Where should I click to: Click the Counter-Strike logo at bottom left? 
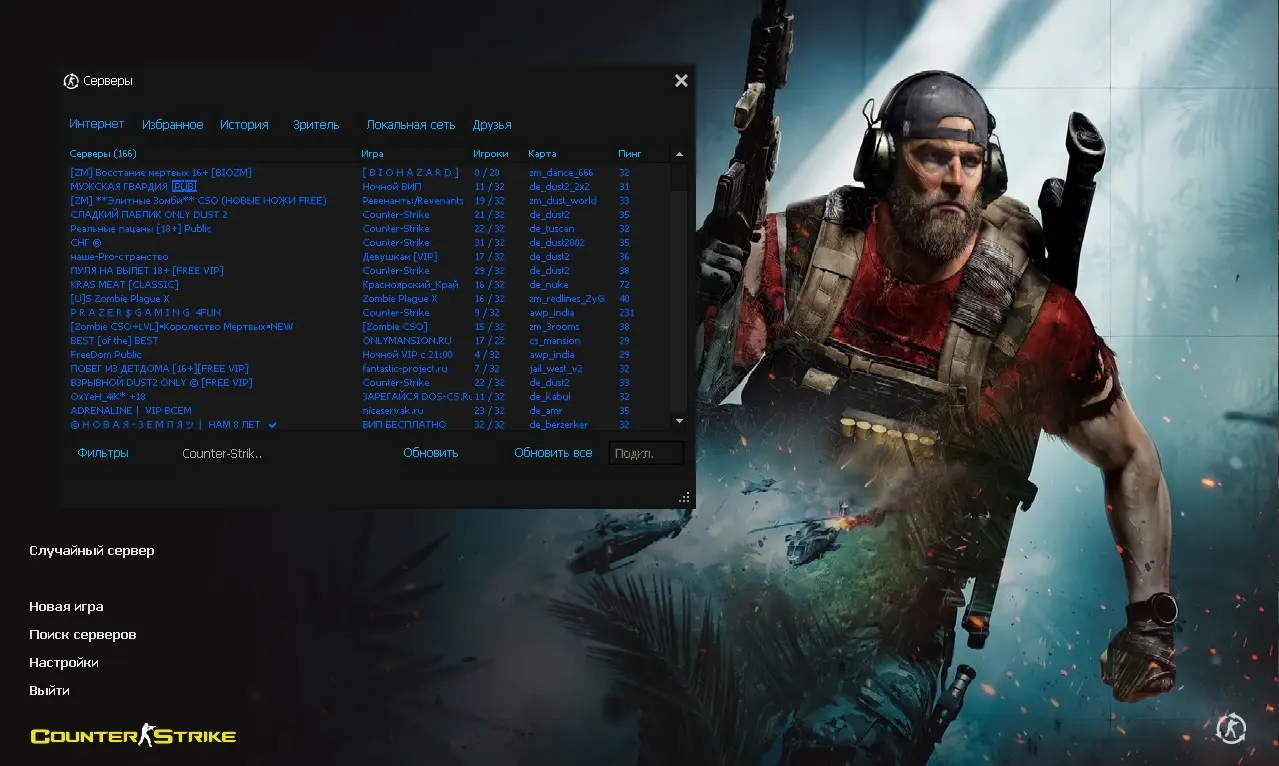133,737
